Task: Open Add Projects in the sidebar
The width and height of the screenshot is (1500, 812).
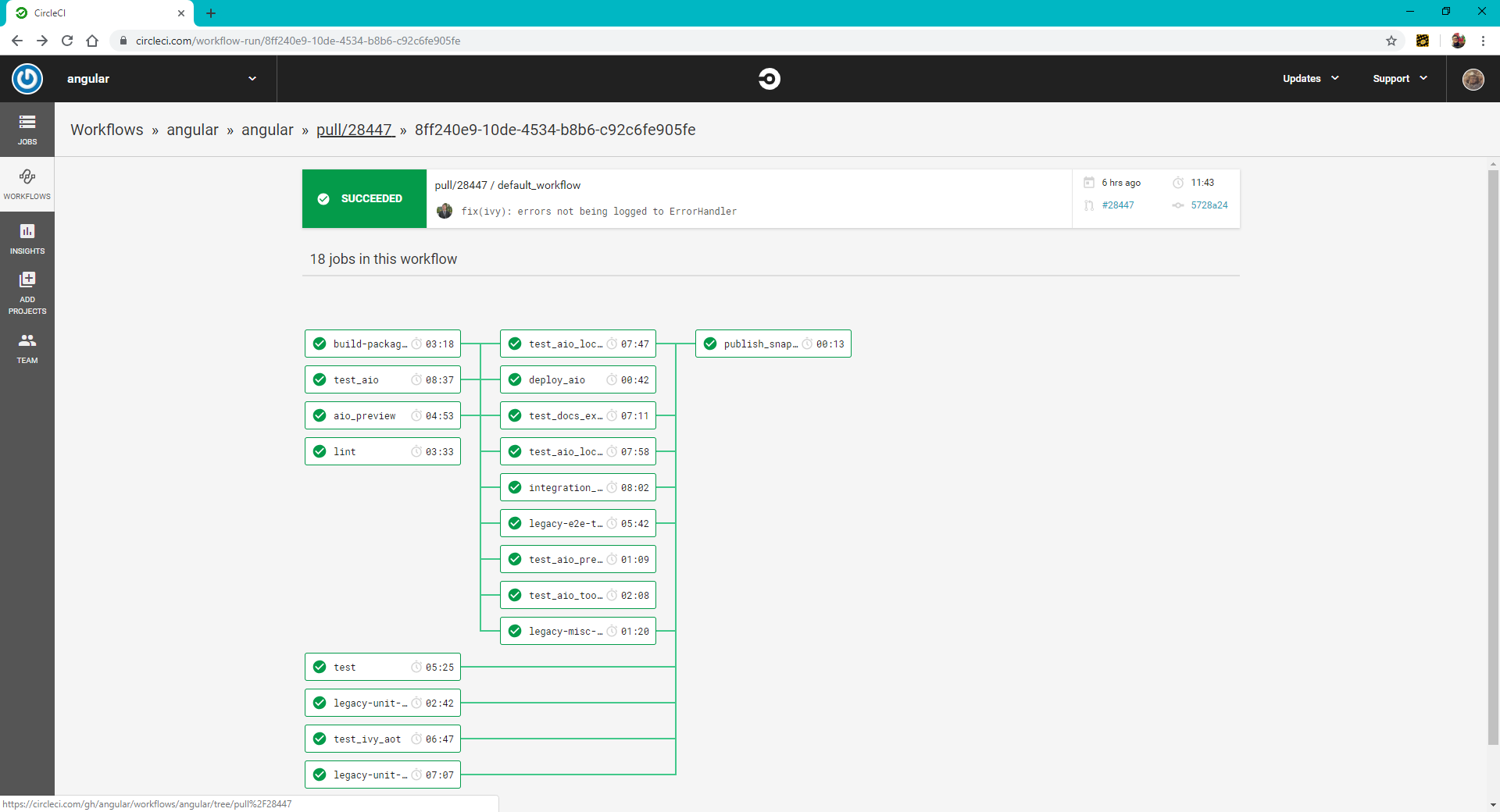Action: click(27, 293)
